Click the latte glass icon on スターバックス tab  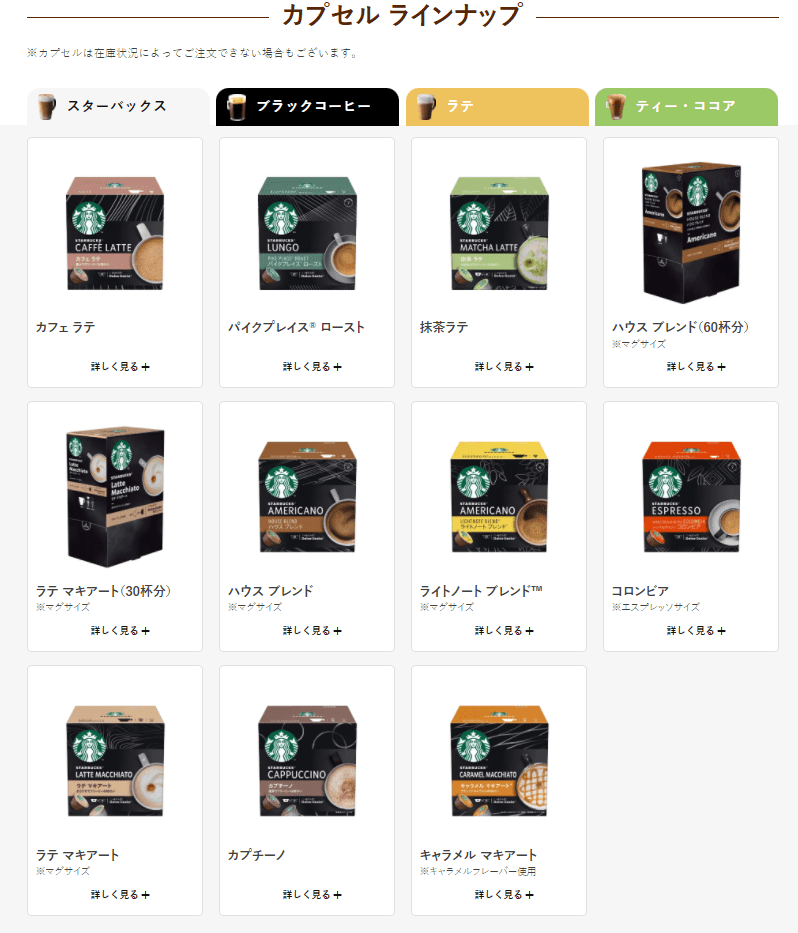[46, 107]
